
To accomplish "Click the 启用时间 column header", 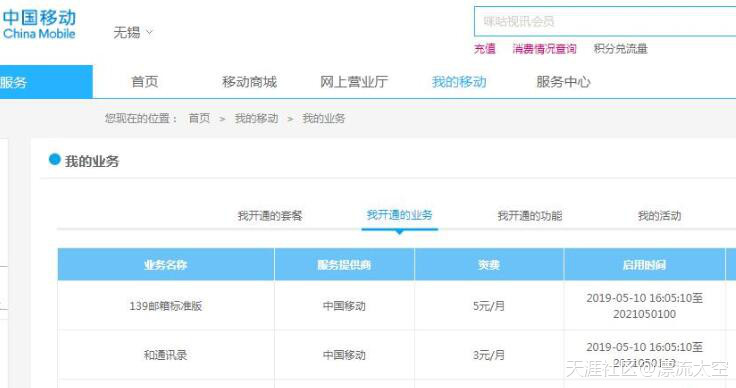I will (644, 265).
